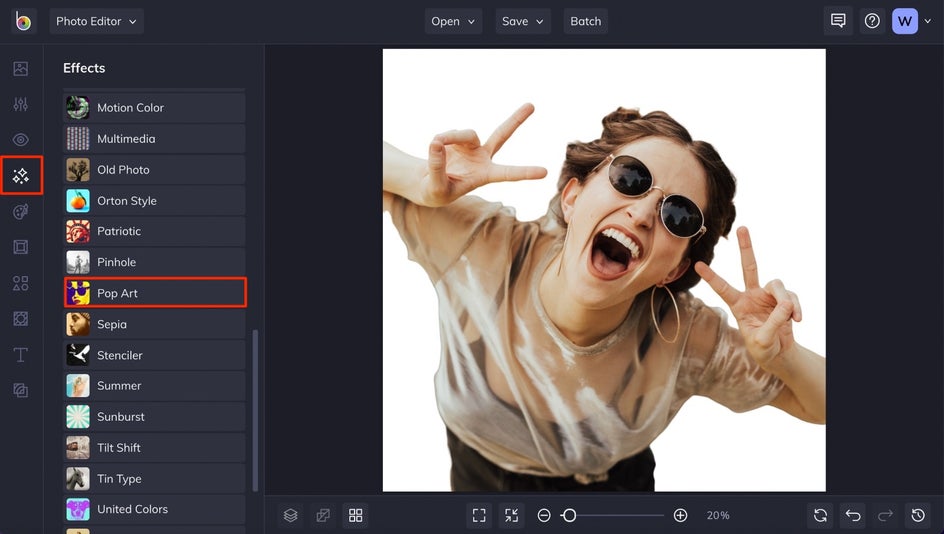Choose the Sepia effect
Viewport: 944px width, 534px height.
[x=154, y=324]
